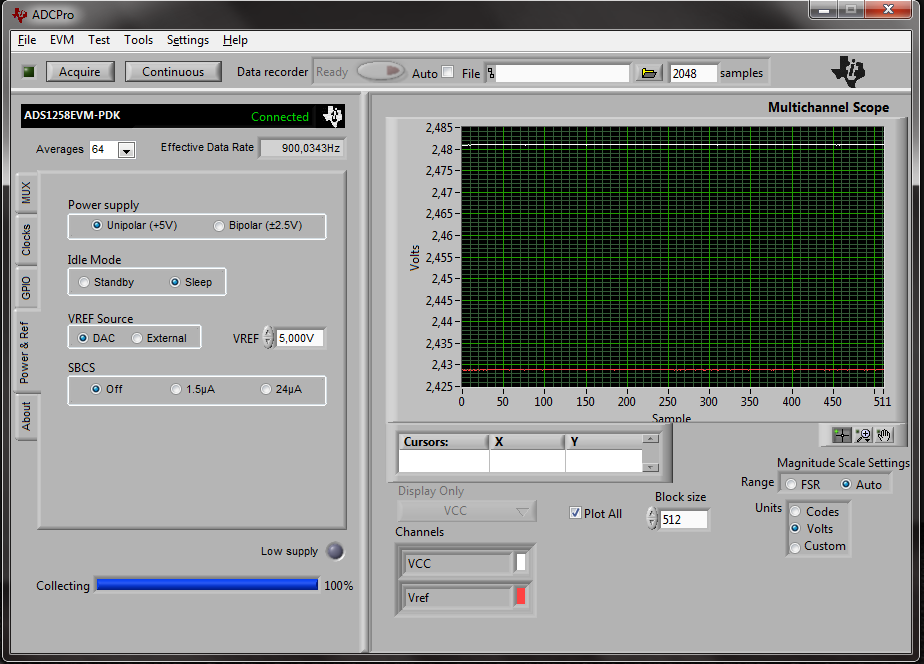Image resolution: width=924 pixels, height=664 pixels.
Task: Click cursors list scroll down arrow
Action: (x=651, y=467)
